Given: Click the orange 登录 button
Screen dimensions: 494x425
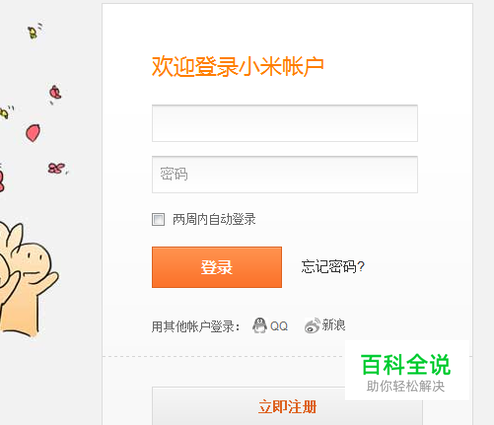Looking at the screenshot, I should [x=217, y=267].
